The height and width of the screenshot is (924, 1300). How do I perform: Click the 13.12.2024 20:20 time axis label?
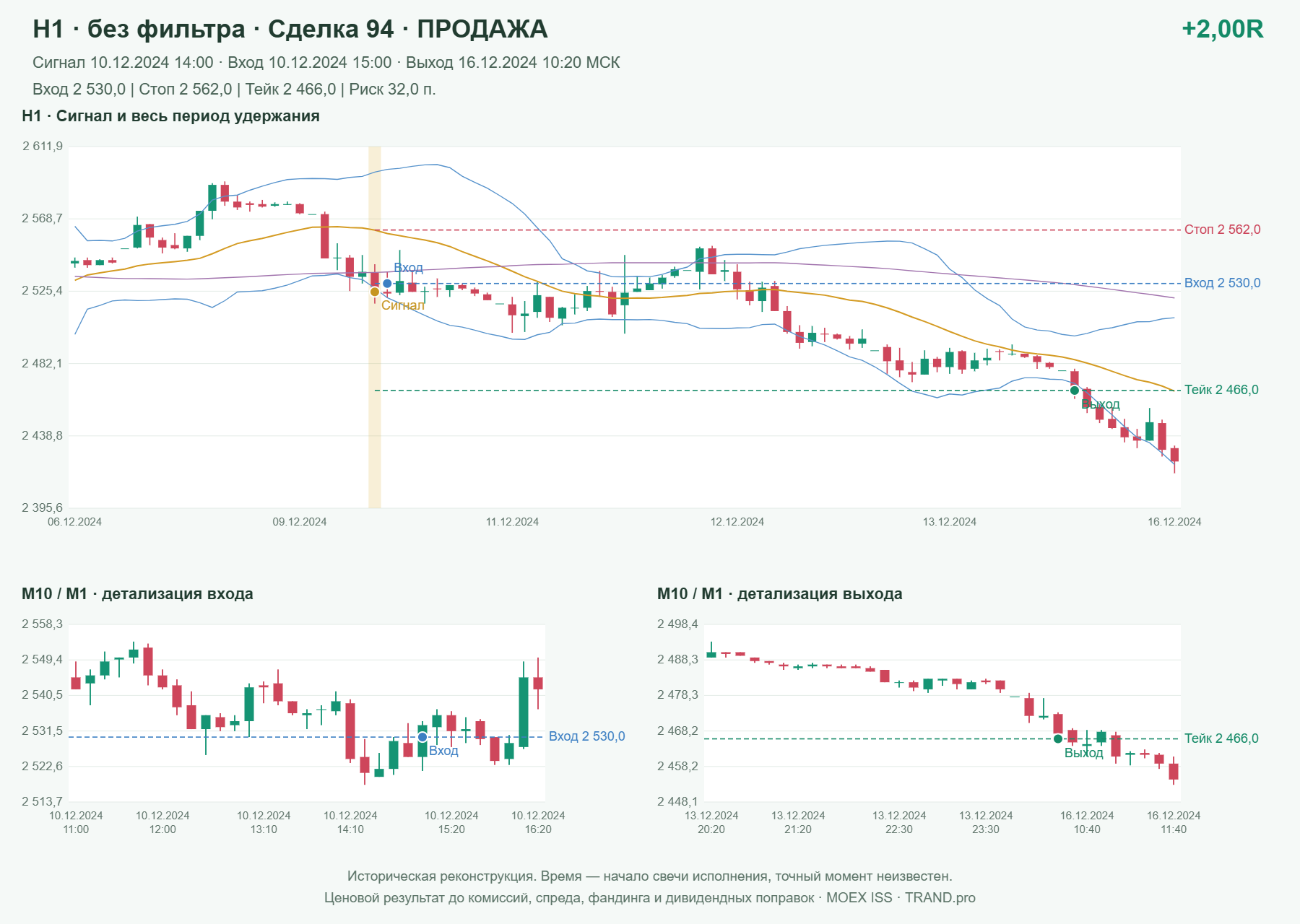point(711,822)
